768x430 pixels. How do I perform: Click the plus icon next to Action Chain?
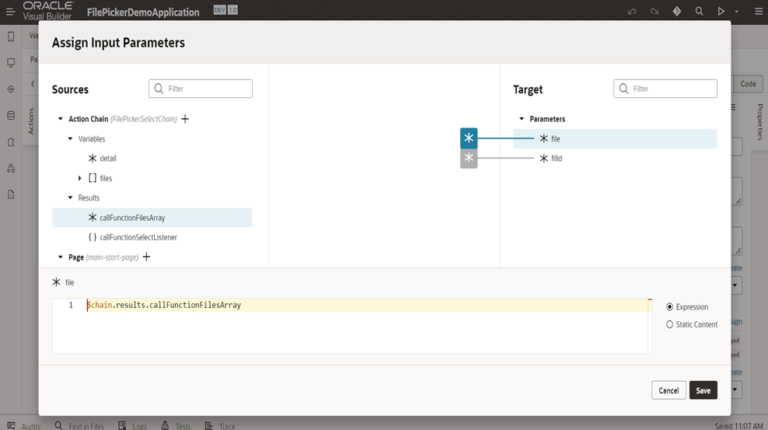click(185, 119)
